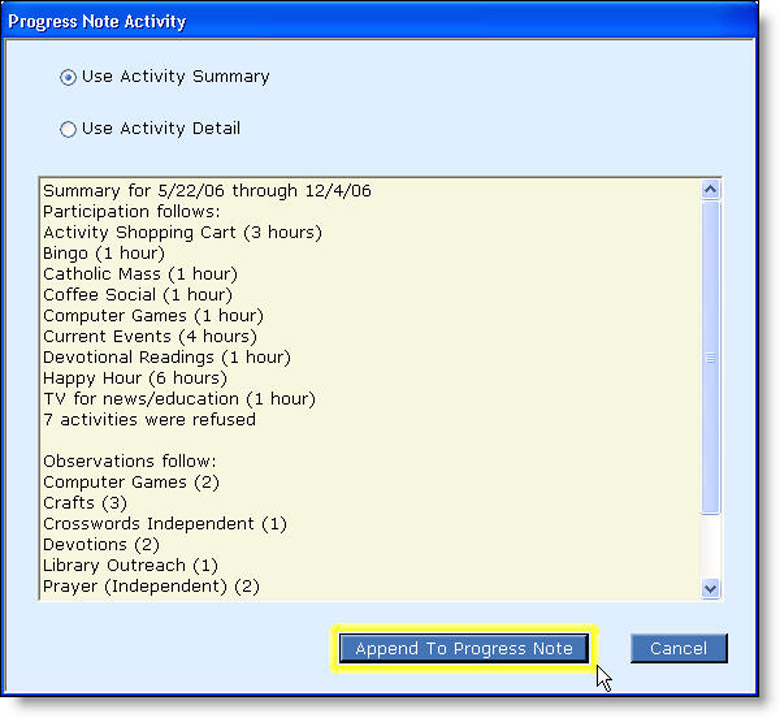Click the 'Current Events (4 hours)' line
This screenshot has width=780, height=718.
(150, 336)
